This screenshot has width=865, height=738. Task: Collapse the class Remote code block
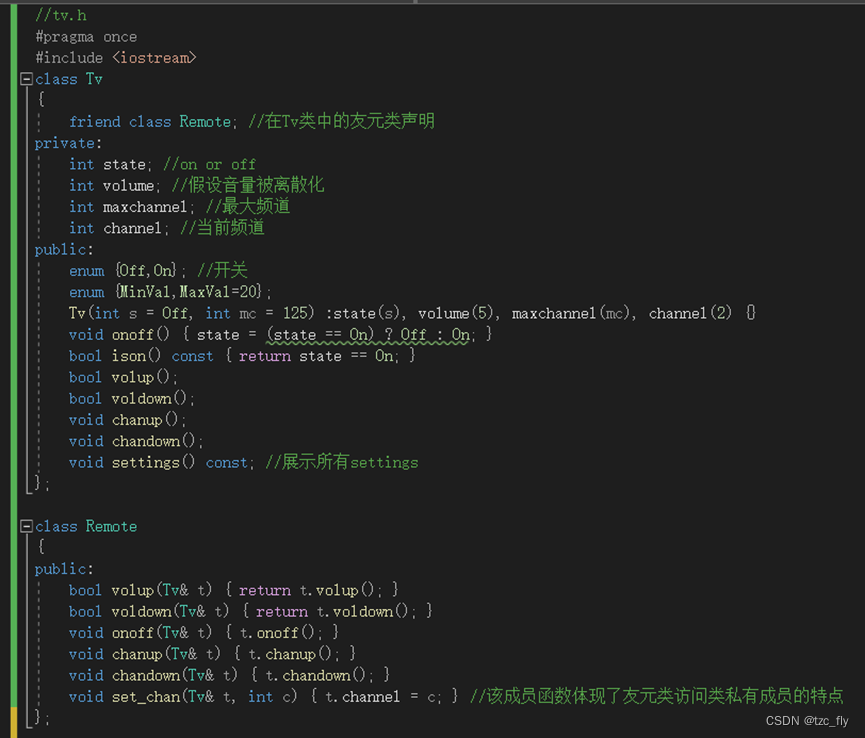[x=26, y=526]
